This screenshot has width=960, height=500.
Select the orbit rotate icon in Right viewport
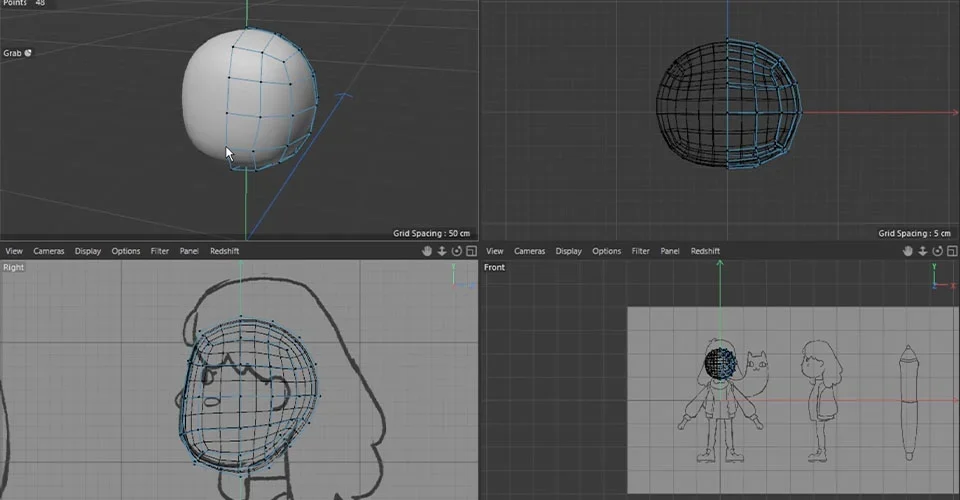pos(457,251)
